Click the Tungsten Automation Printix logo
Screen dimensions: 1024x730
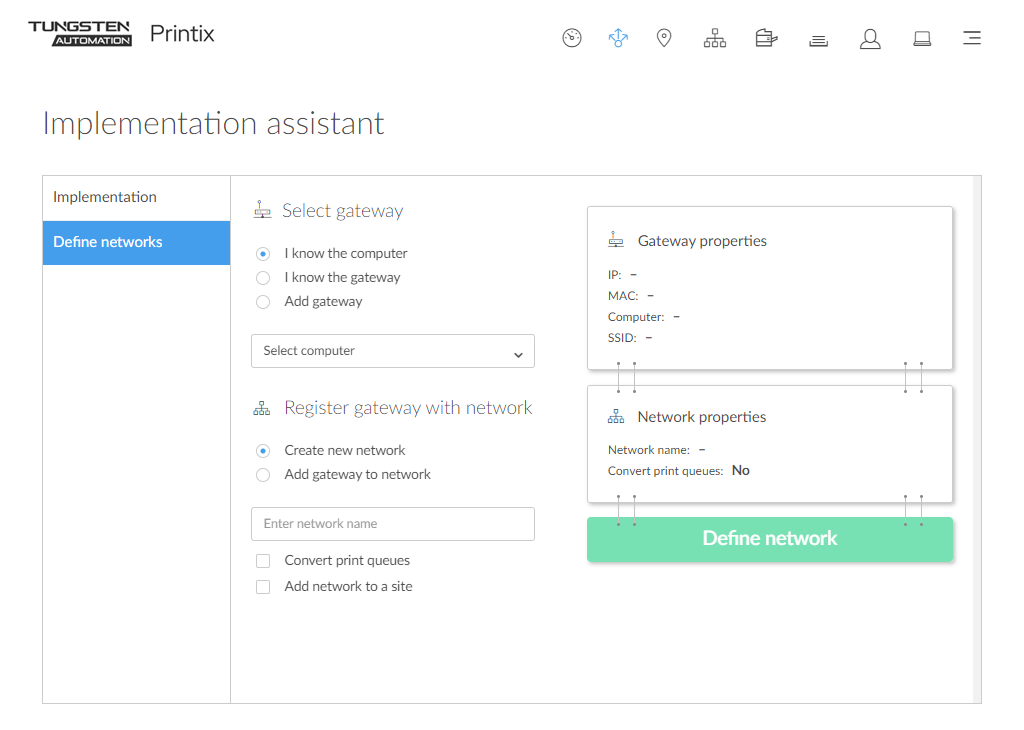click(121, 34)
